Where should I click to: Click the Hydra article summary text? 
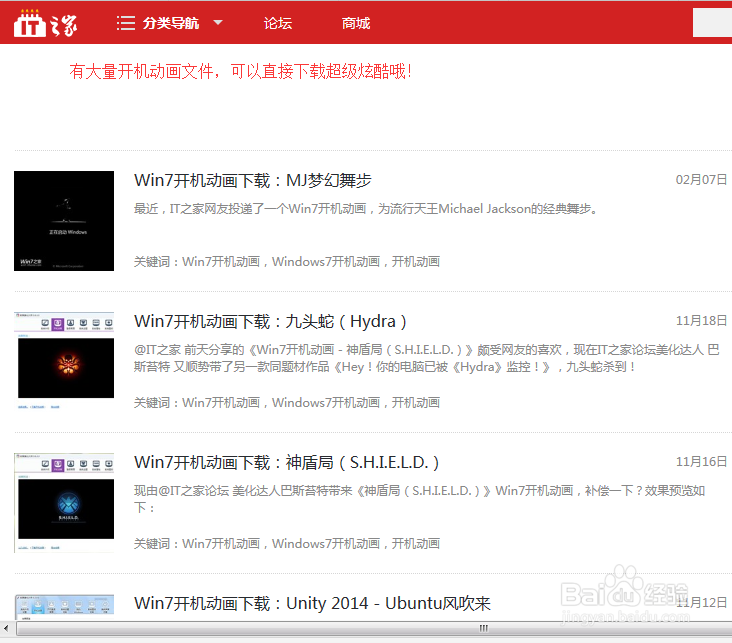click(x=427, y=358)
